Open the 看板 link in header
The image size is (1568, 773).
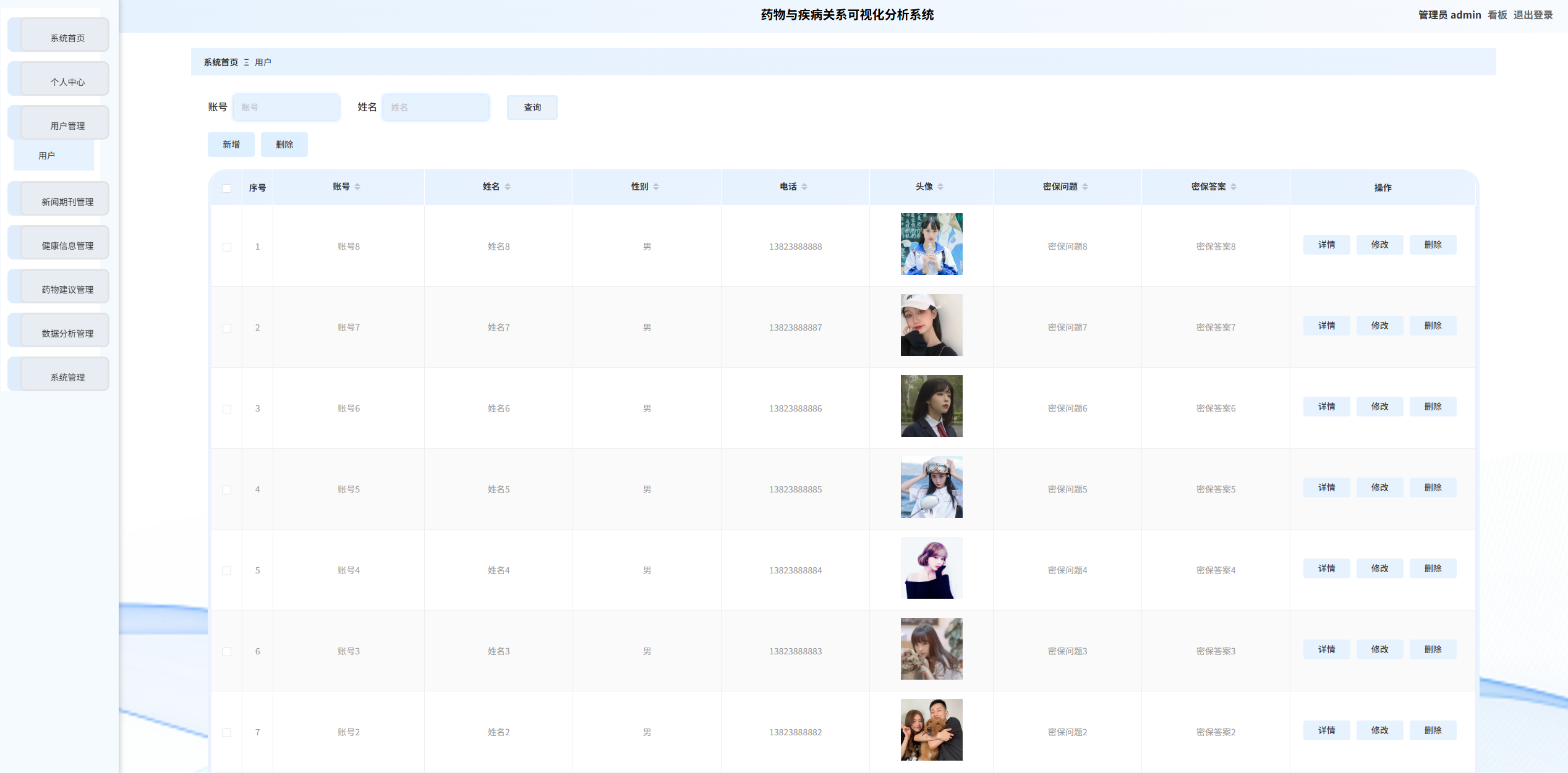tap(1498, 15)
